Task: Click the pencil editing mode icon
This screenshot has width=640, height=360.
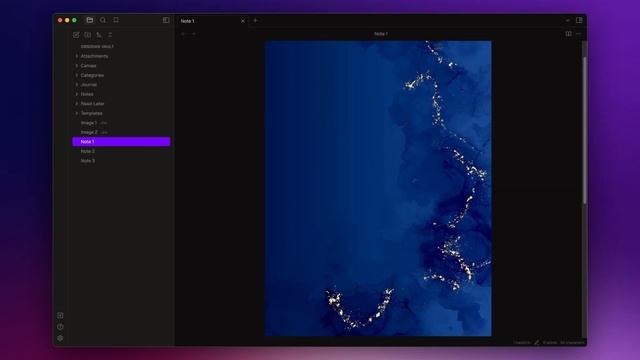Action: tap(536, 342)
